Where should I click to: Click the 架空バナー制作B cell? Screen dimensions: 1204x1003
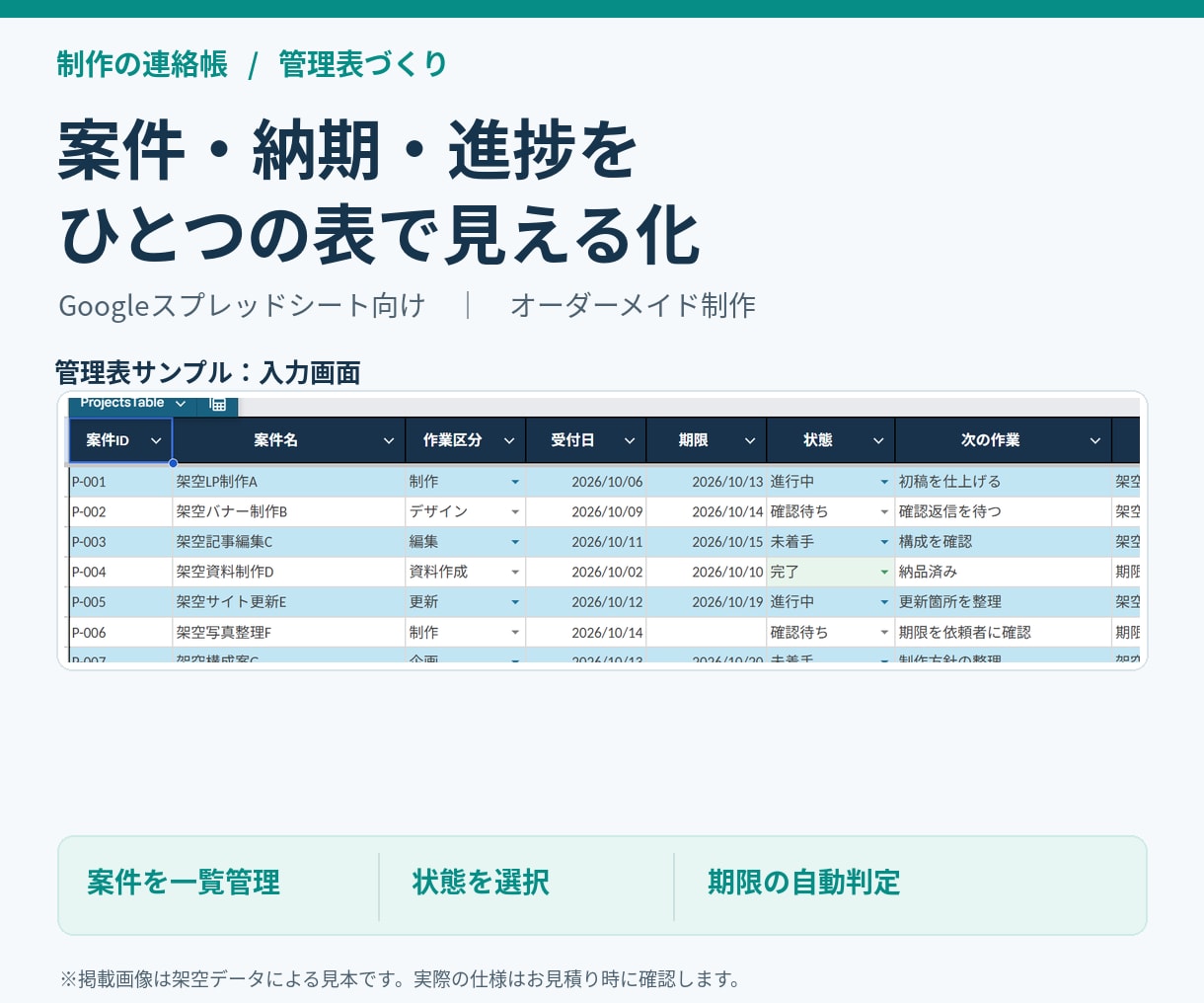289,511
